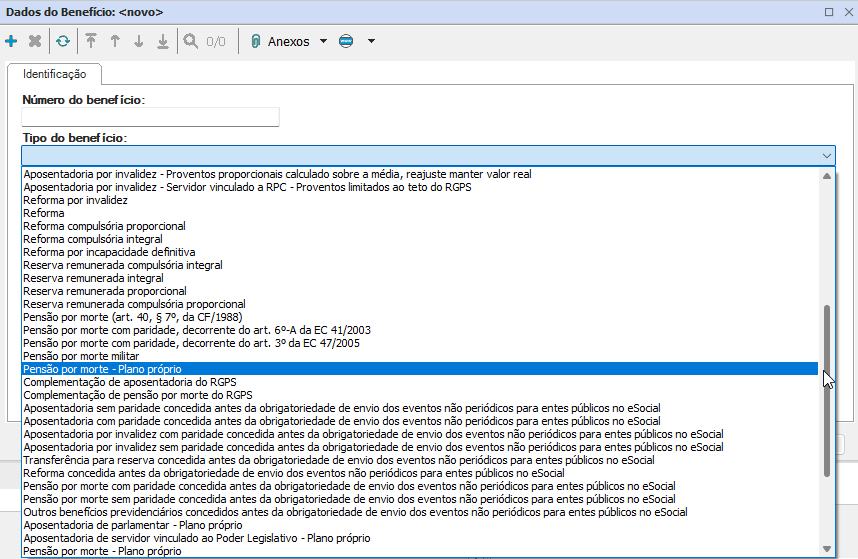Click the dropdown list scrollbar thumb
The width and height of the screenshot is (858, 559).
[827, 391]
